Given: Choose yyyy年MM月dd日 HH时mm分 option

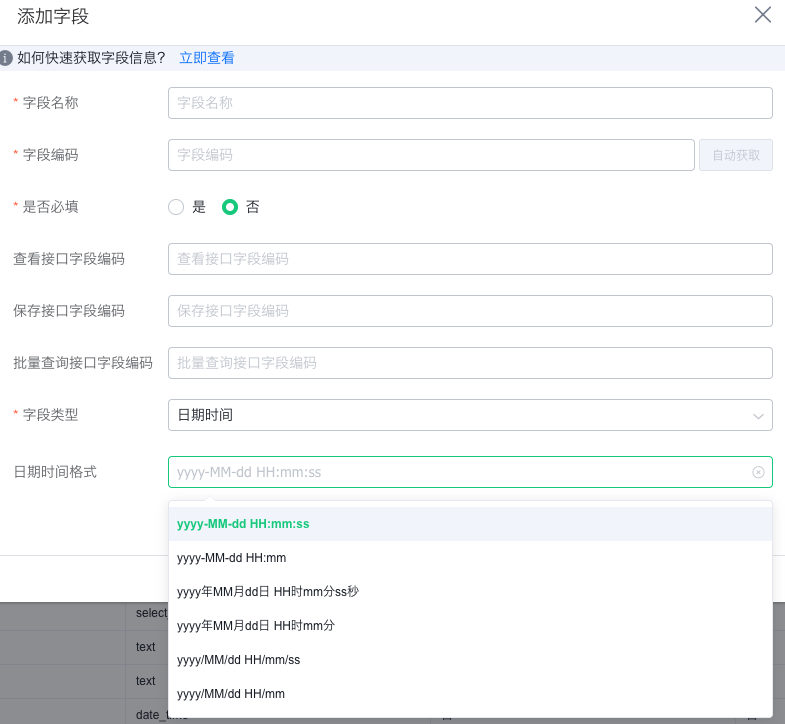Looking at the screenshot, I should 470,626.
